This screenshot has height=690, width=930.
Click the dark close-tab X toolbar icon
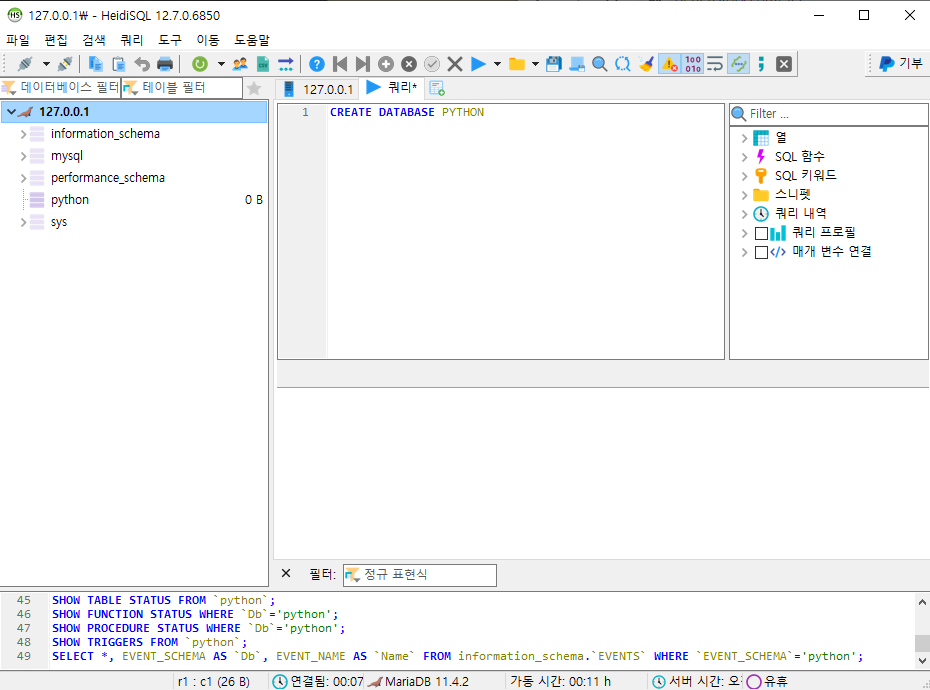[784, 63]
